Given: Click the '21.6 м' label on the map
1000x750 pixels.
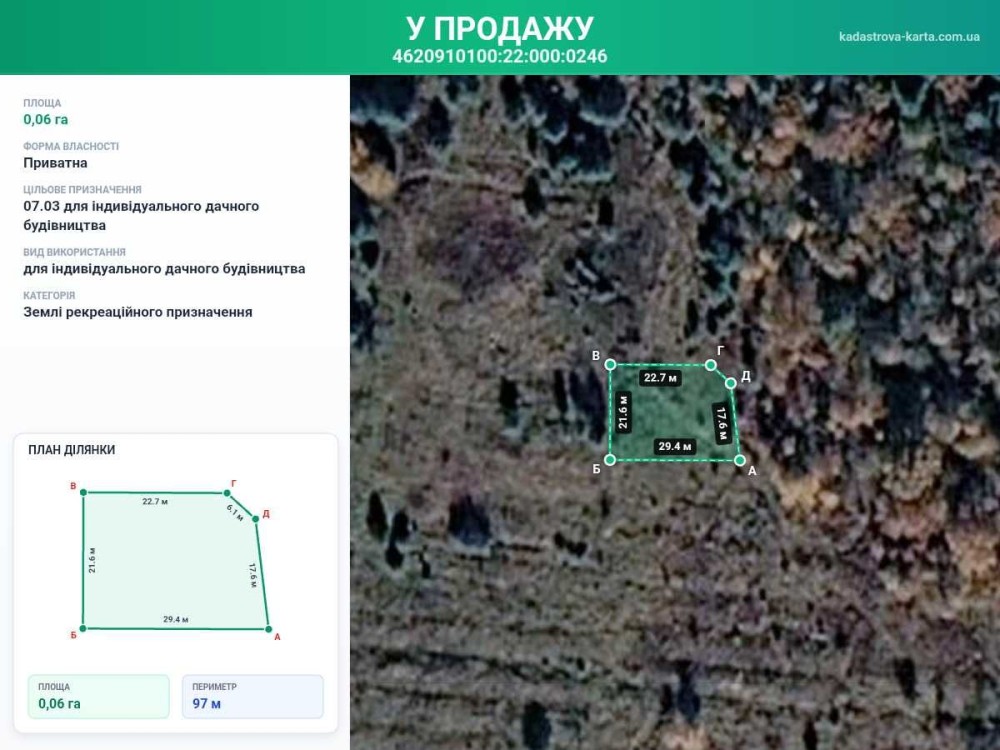Looking at the screenshot, I should (623, 412).
